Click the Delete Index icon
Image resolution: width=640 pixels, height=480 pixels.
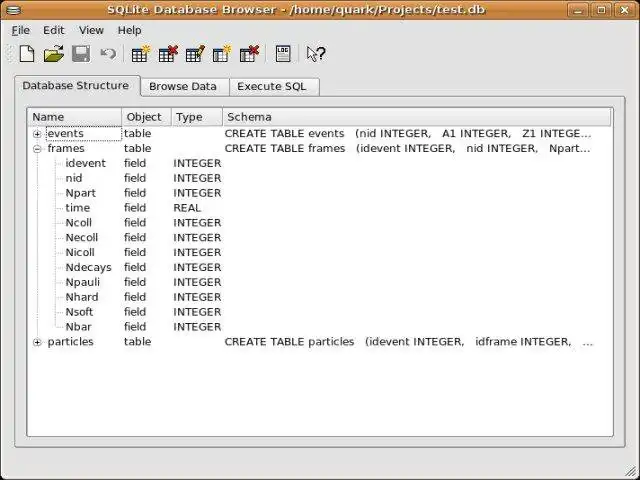[249, 54]
